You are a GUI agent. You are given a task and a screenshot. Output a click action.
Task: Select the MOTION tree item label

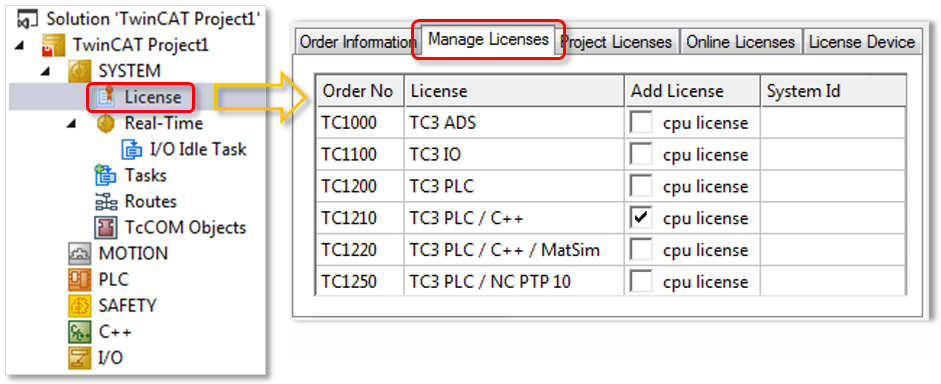point(133,254)
